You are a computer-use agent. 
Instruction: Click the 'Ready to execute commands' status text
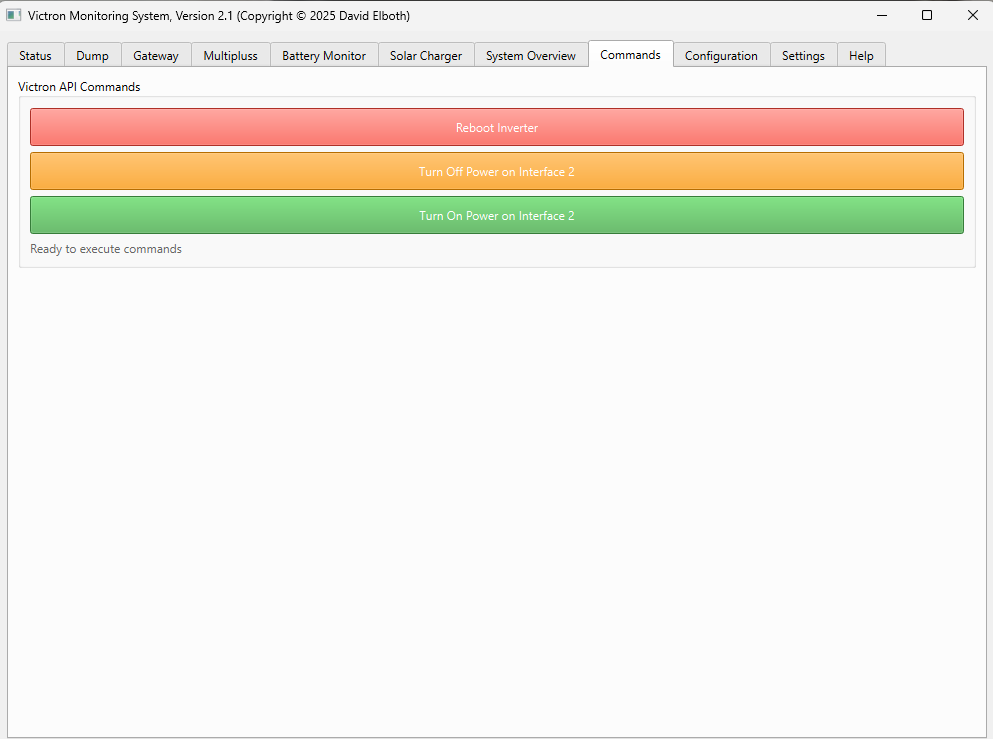tap(106, 249)
